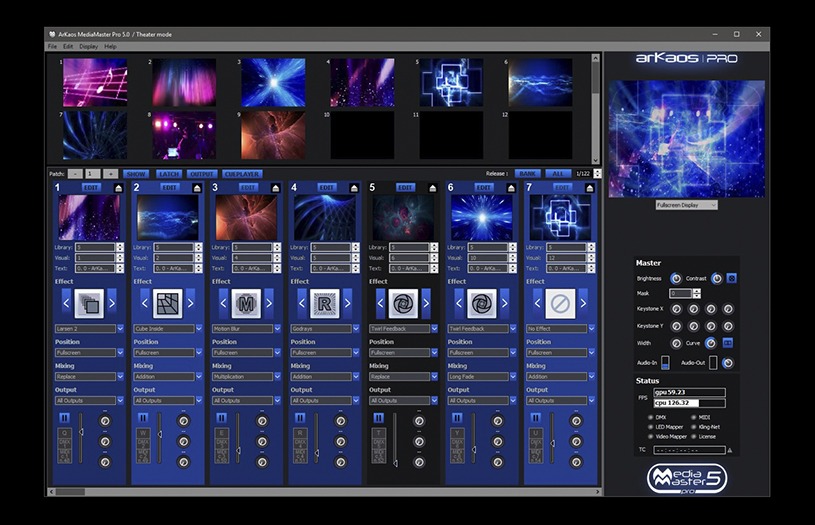Viewport: 815px width, 525px height.
Task: Click the SHOW button
Action: [x=136, y=174]
